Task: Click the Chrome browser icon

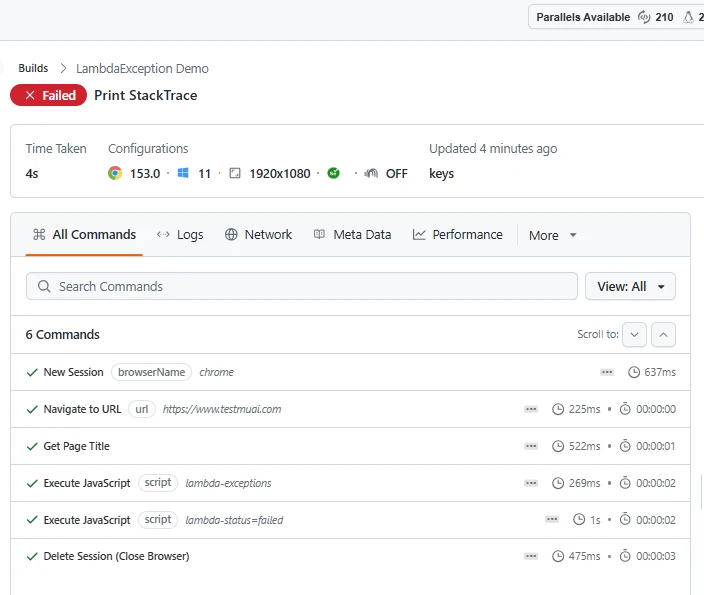Action: [x=115, y=173]
